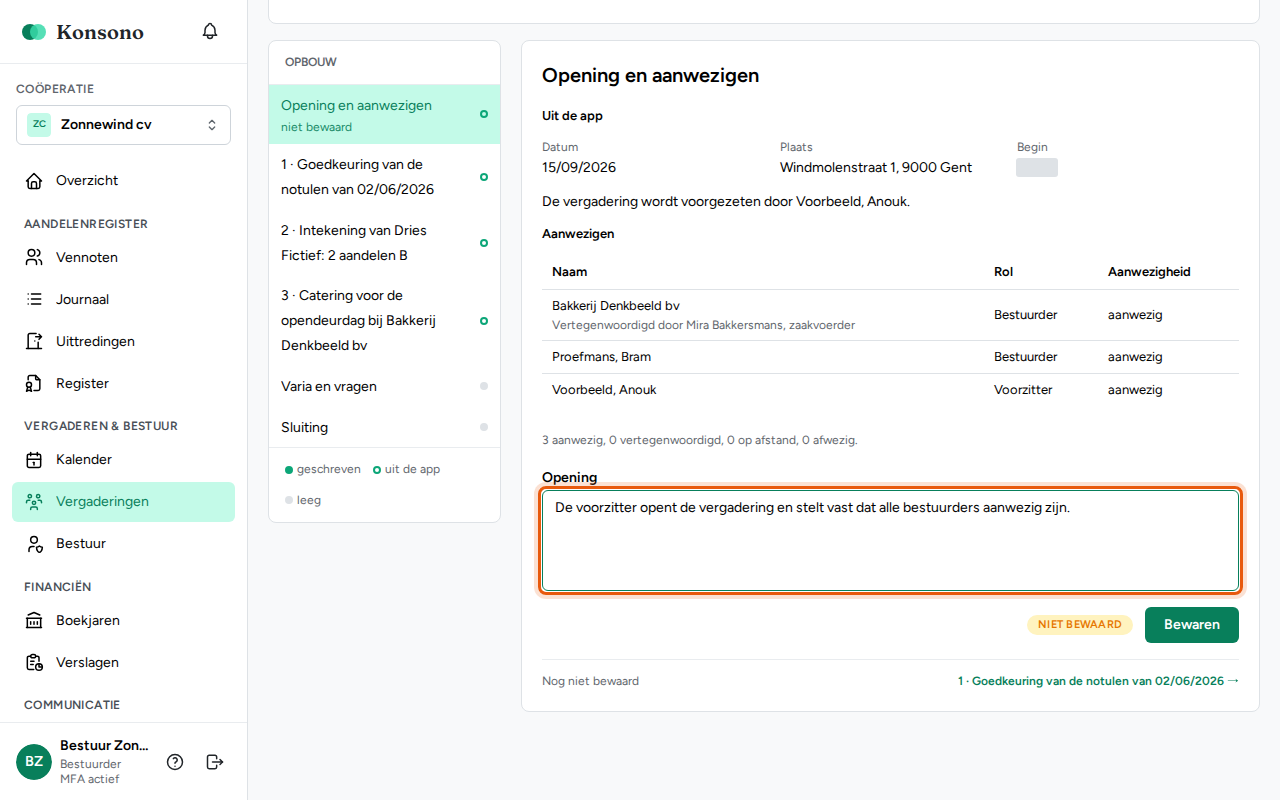Viewport: 1280px width, 800px height.
Task: Click the ZC cooperative badge
Action: 39,125
